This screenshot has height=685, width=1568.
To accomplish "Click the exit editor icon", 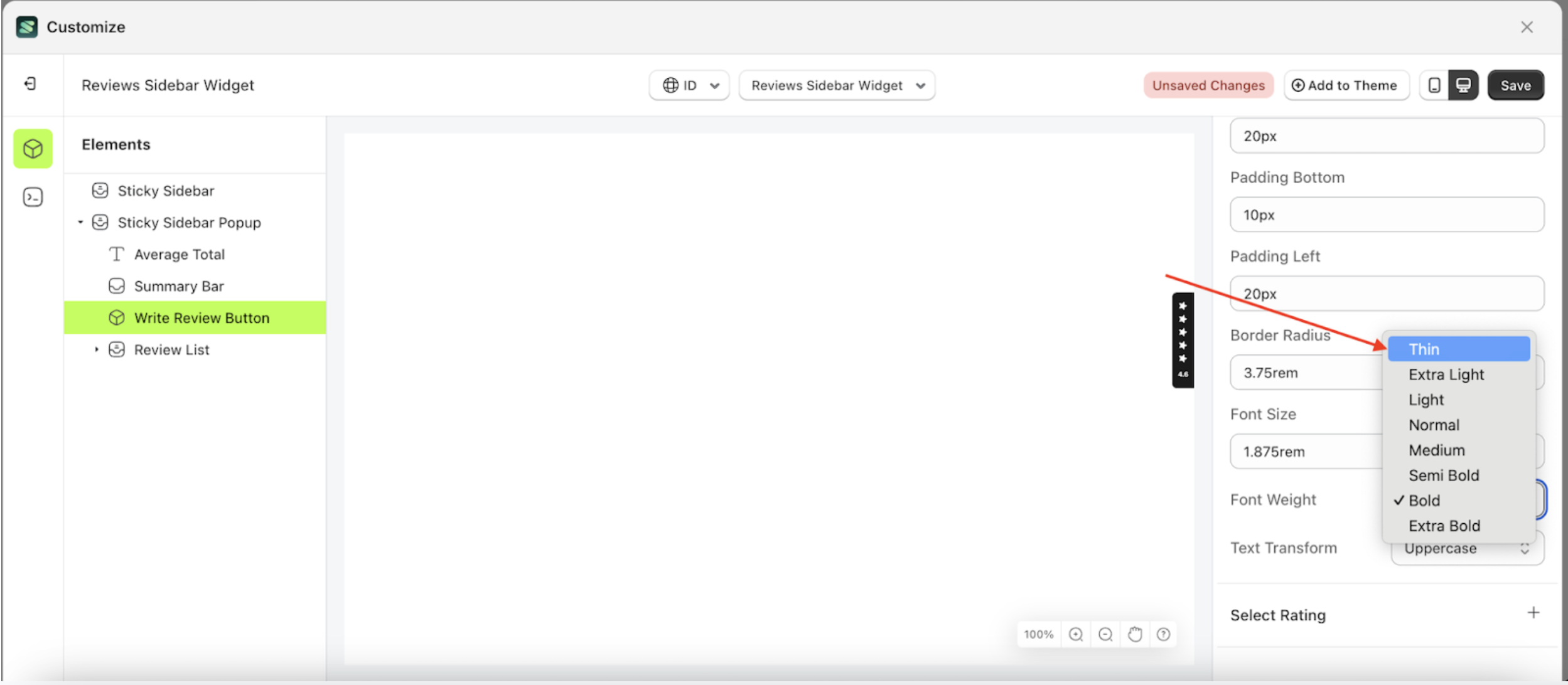I will click(x=30, y=84).
